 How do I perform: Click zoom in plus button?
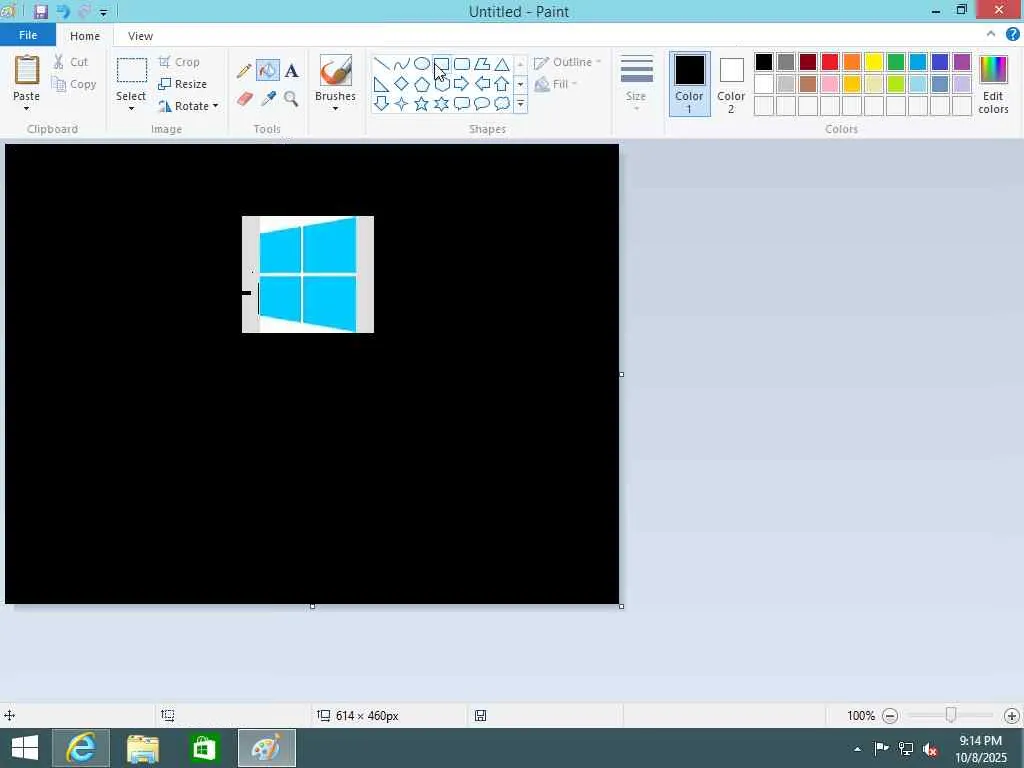pyautogui.click(x=1012, y=716)
